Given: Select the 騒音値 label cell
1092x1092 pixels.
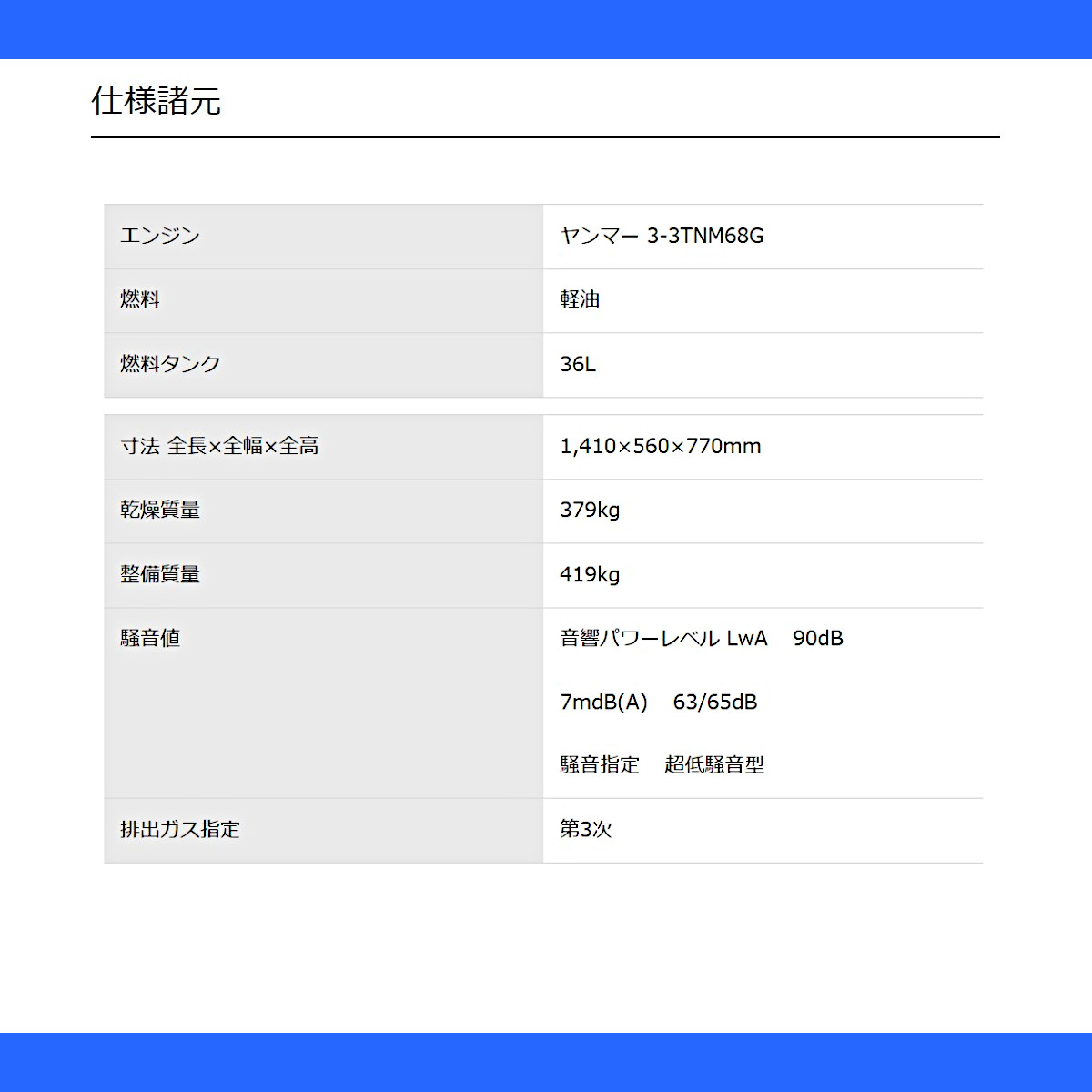Looking at the screenshot, I should click(323, 703).
